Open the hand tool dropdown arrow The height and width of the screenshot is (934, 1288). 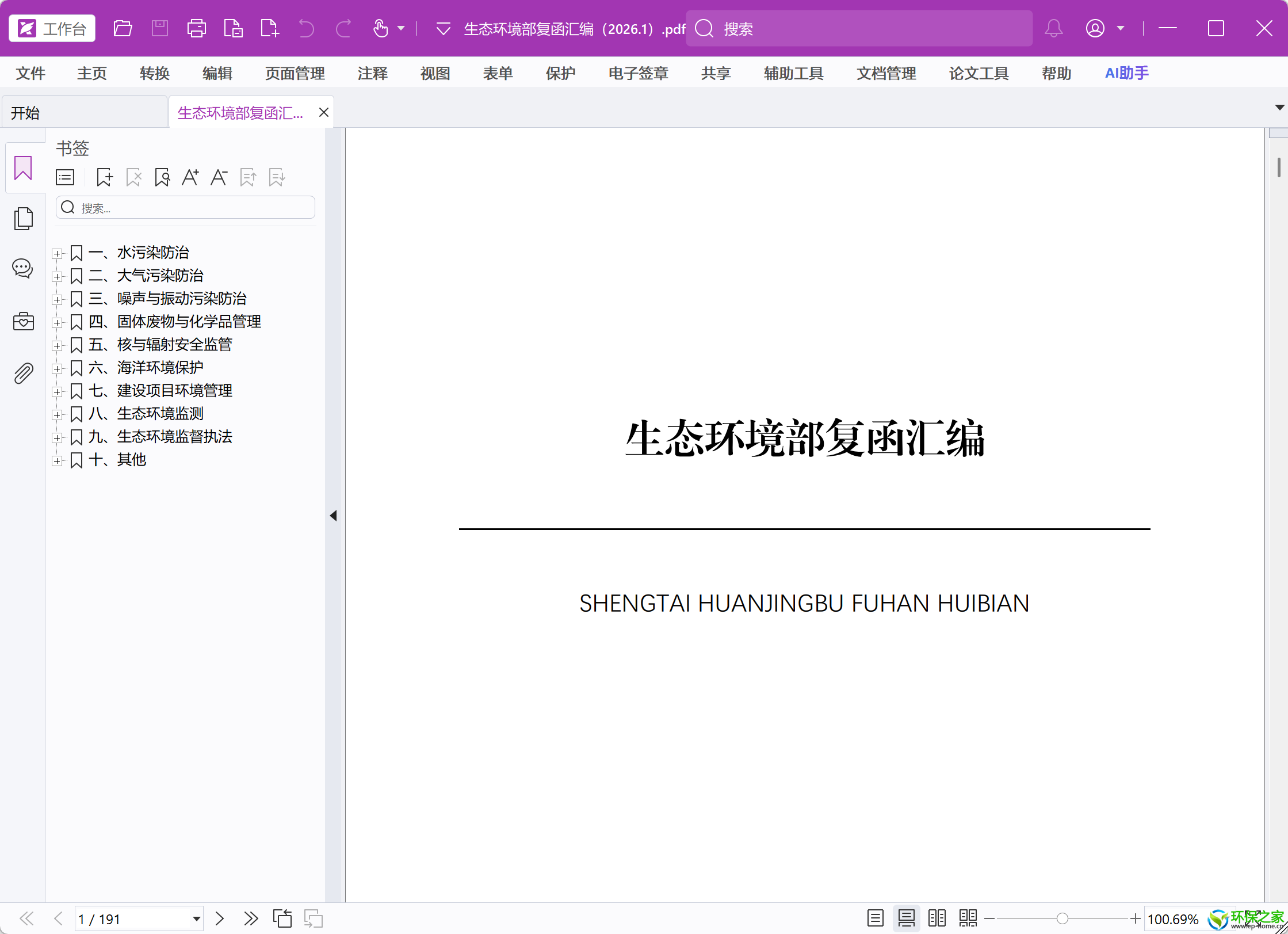point(401,28)
